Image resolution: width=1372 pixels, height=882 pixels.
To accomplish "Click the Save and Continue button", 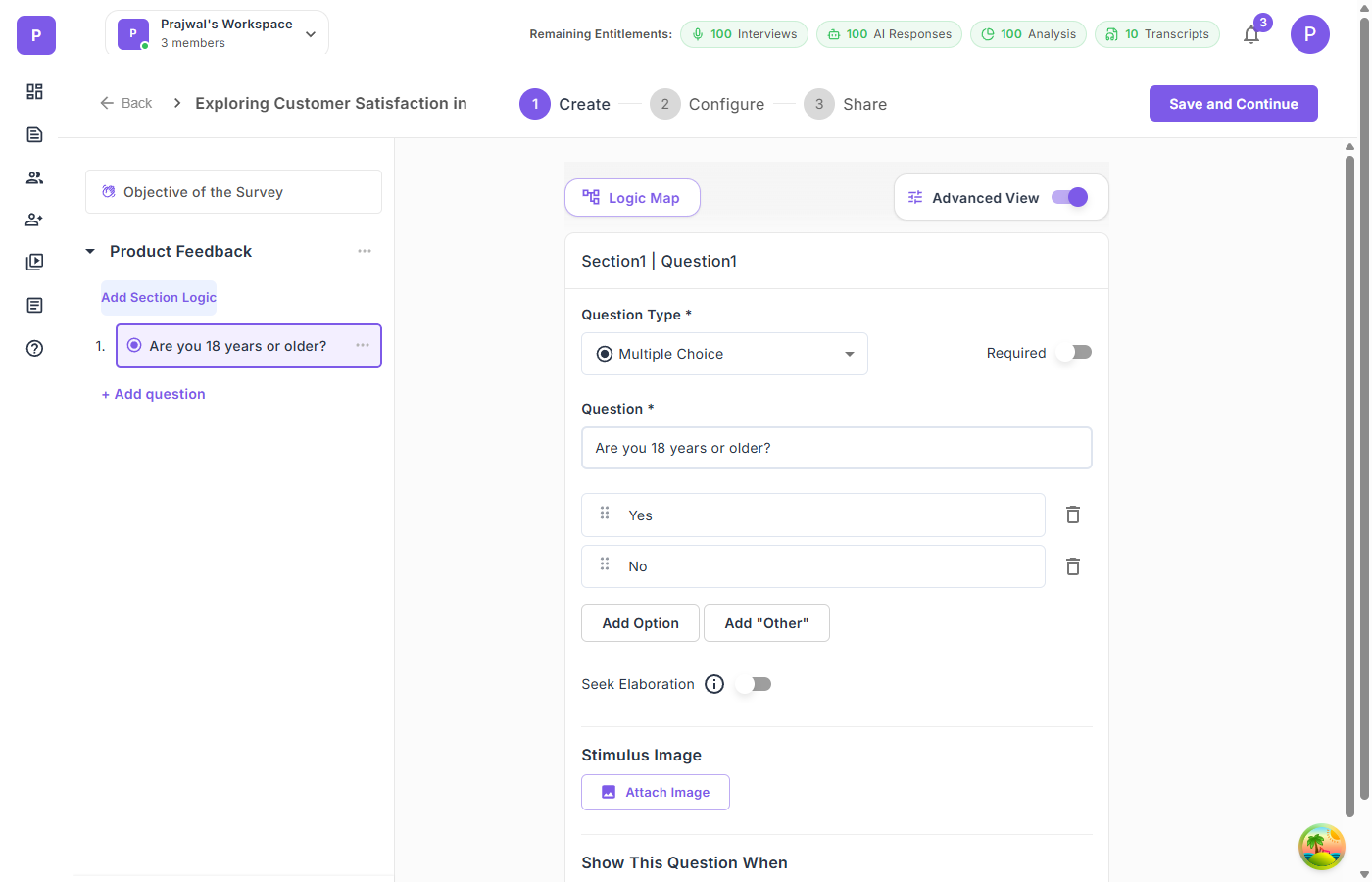I will click(x=1233, y=104).
